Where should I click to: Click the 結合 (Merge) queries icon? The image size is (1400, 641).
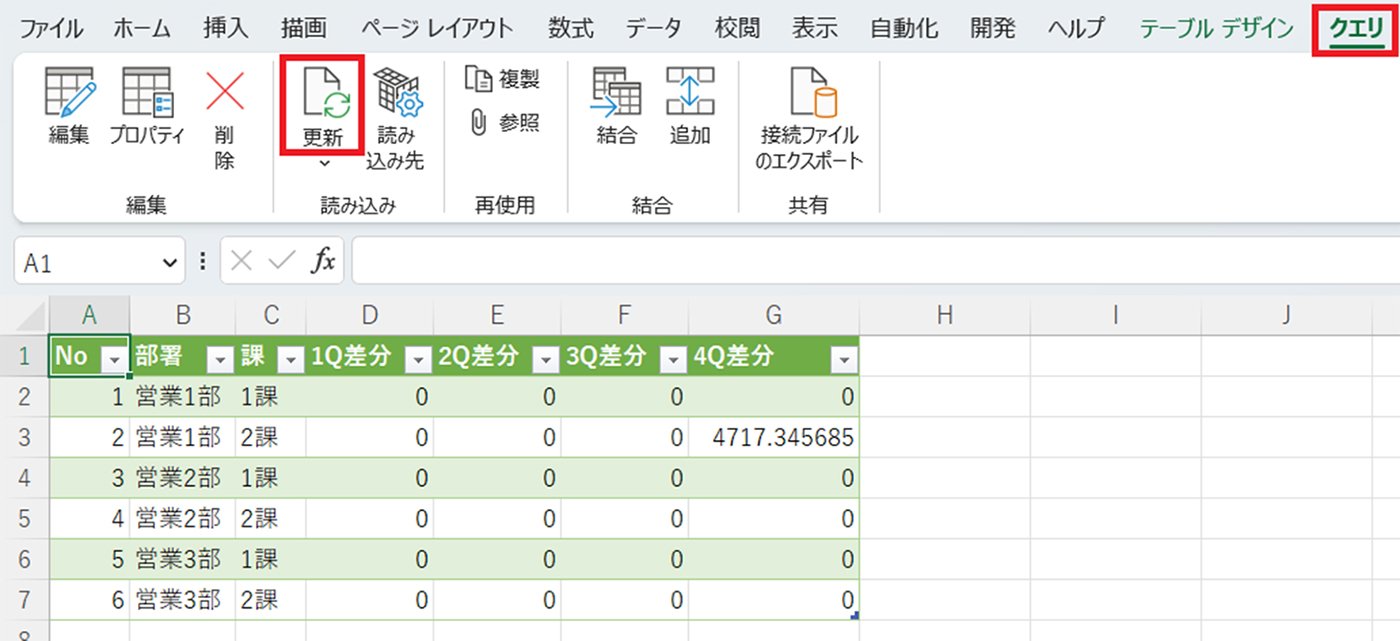616,93
